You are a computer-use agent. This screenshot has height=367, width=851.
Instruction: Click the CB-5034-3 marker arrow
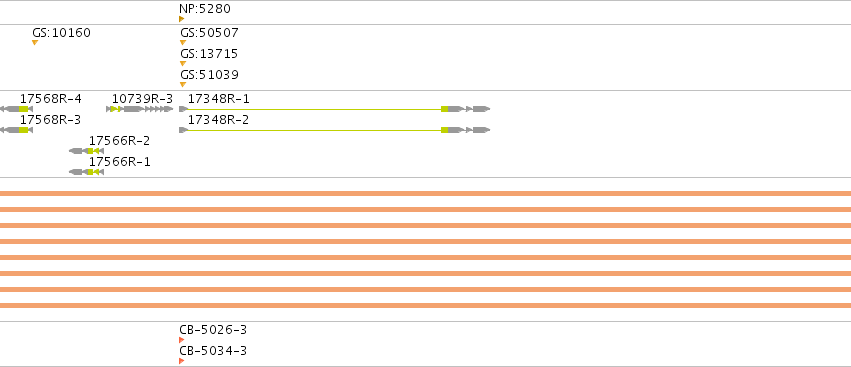click(182, 361)
